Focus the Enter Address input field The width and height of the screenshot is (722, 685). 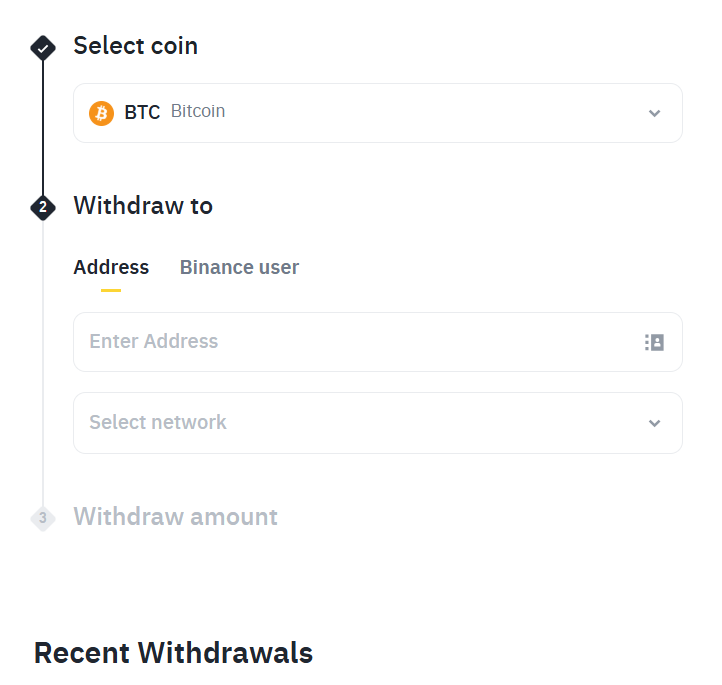coord(350,342)
